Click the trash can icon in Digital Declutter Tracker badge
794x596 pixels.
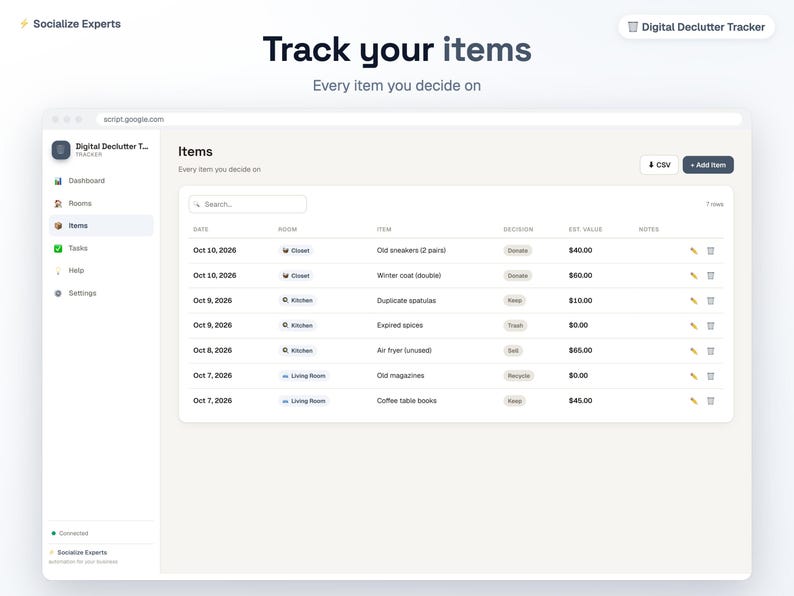632,27
